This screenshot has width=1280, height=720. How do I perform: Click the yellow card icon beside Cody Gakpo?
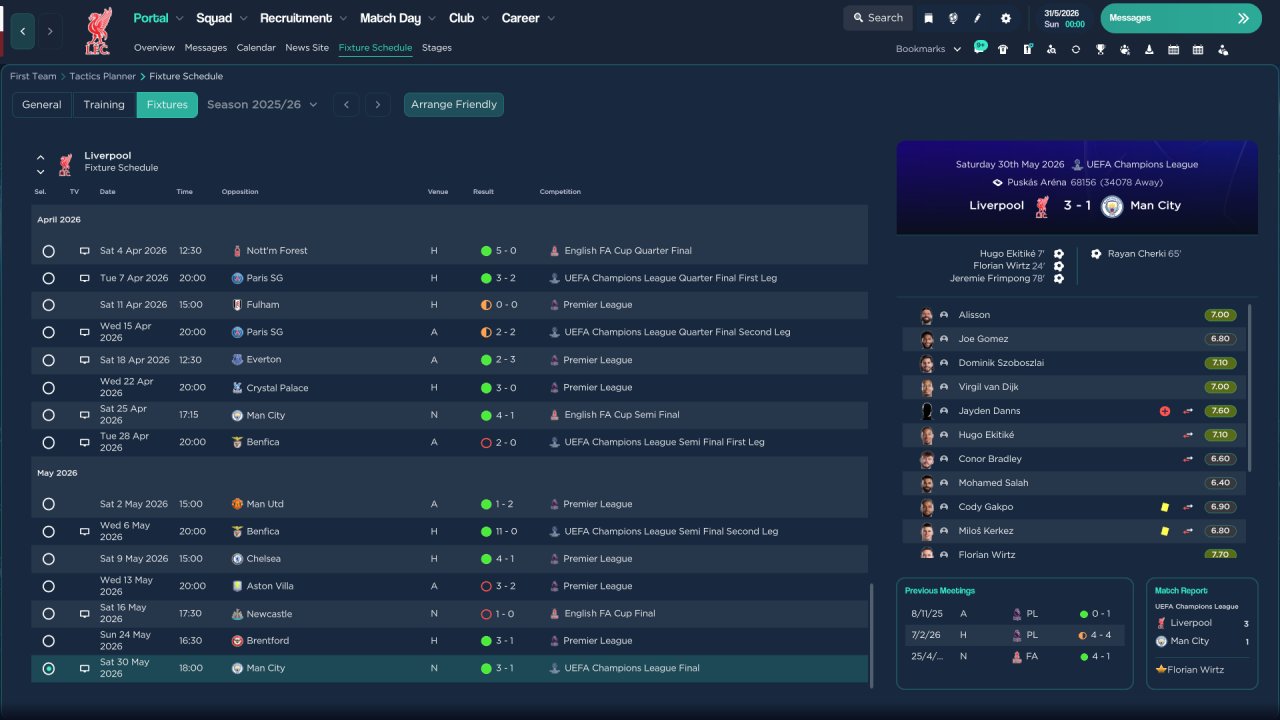pos(1165,507)
